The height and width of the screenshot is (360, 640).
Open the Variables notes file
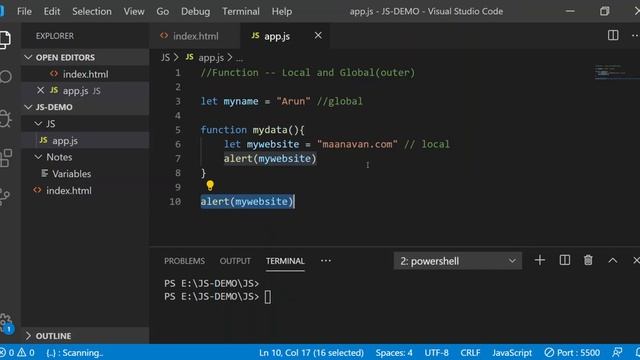85,173
